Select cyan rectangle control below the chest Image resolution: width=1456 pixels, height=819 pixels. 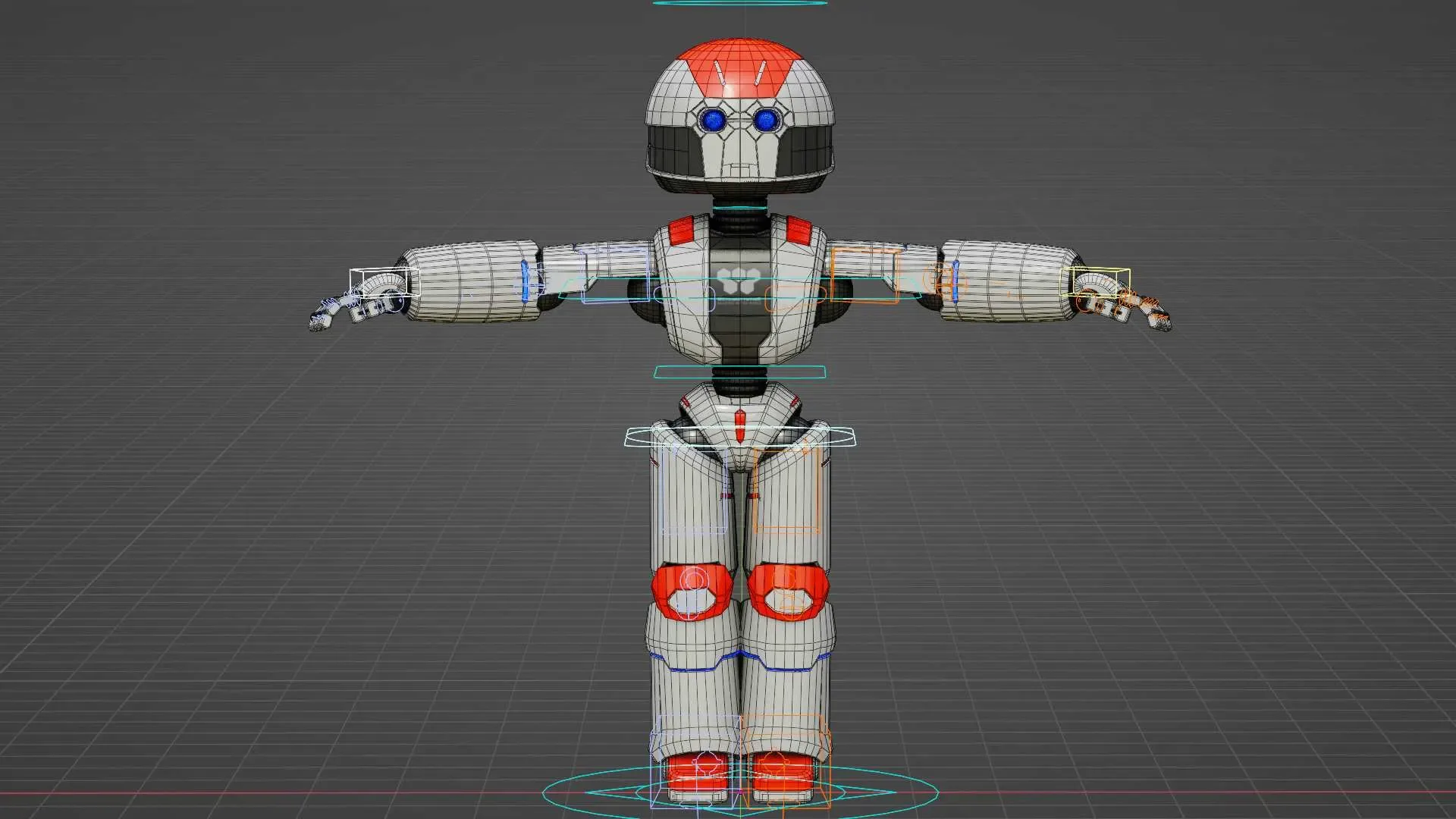739,372
